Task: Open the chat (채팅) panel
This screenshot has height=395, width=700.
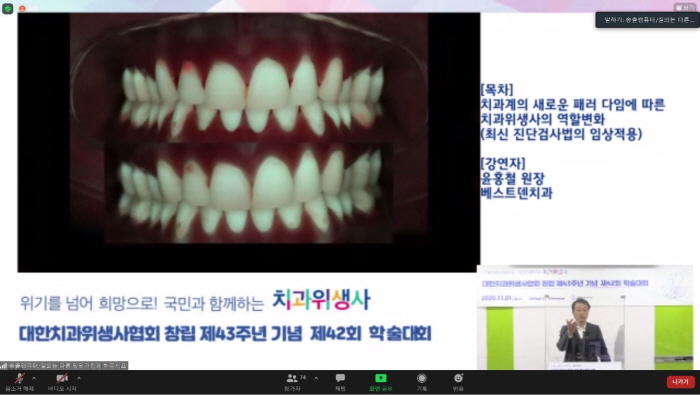Action: click(340, 383)
